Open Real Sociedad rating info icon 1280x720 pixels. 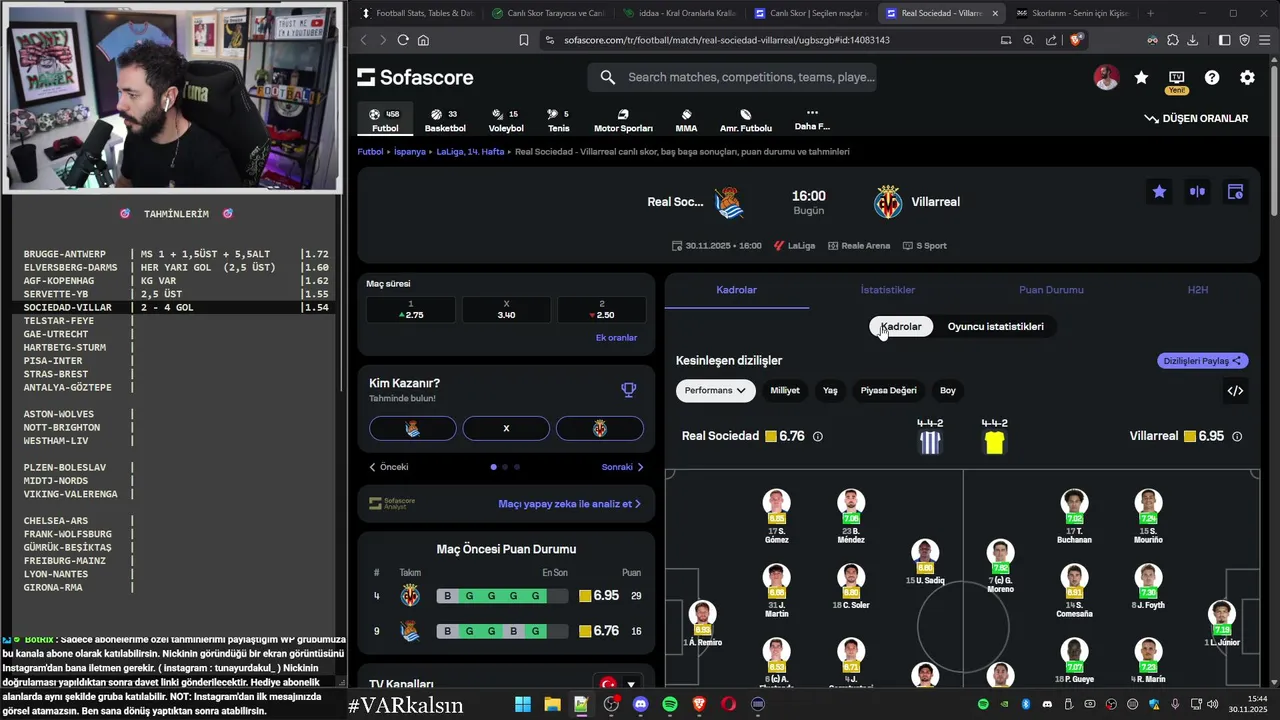[x=818, y=437]
